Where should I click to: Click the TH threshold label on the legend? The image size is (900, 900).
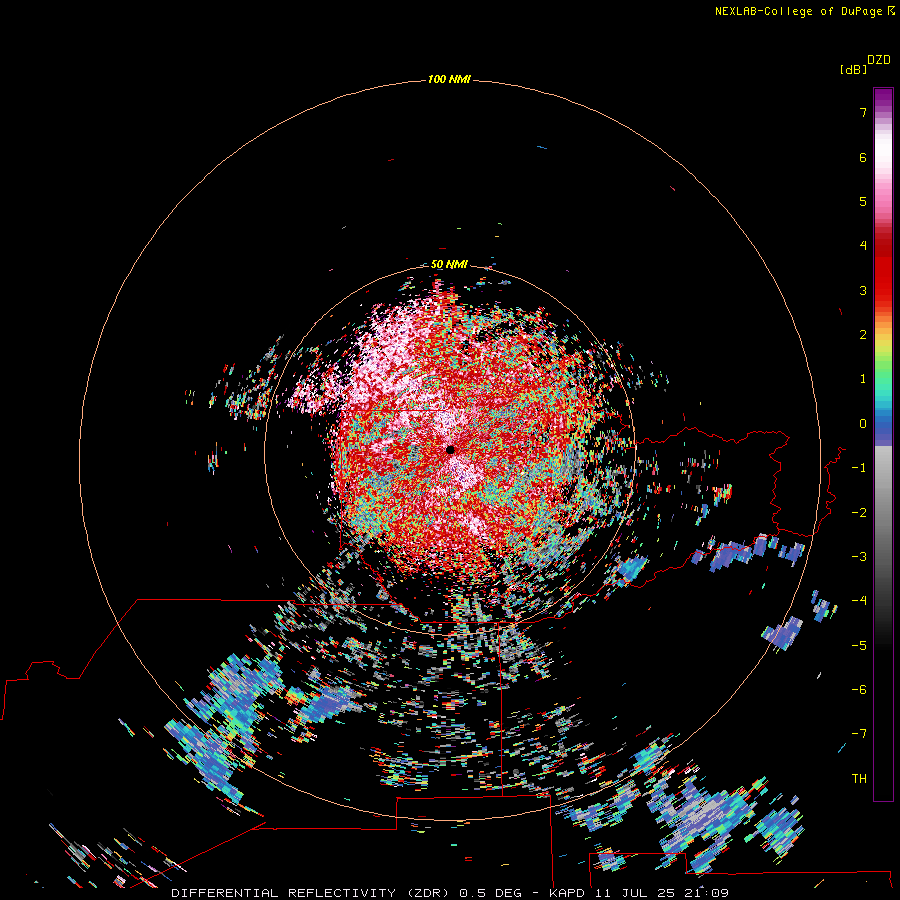pyautogui.click(x=859, y=779)
